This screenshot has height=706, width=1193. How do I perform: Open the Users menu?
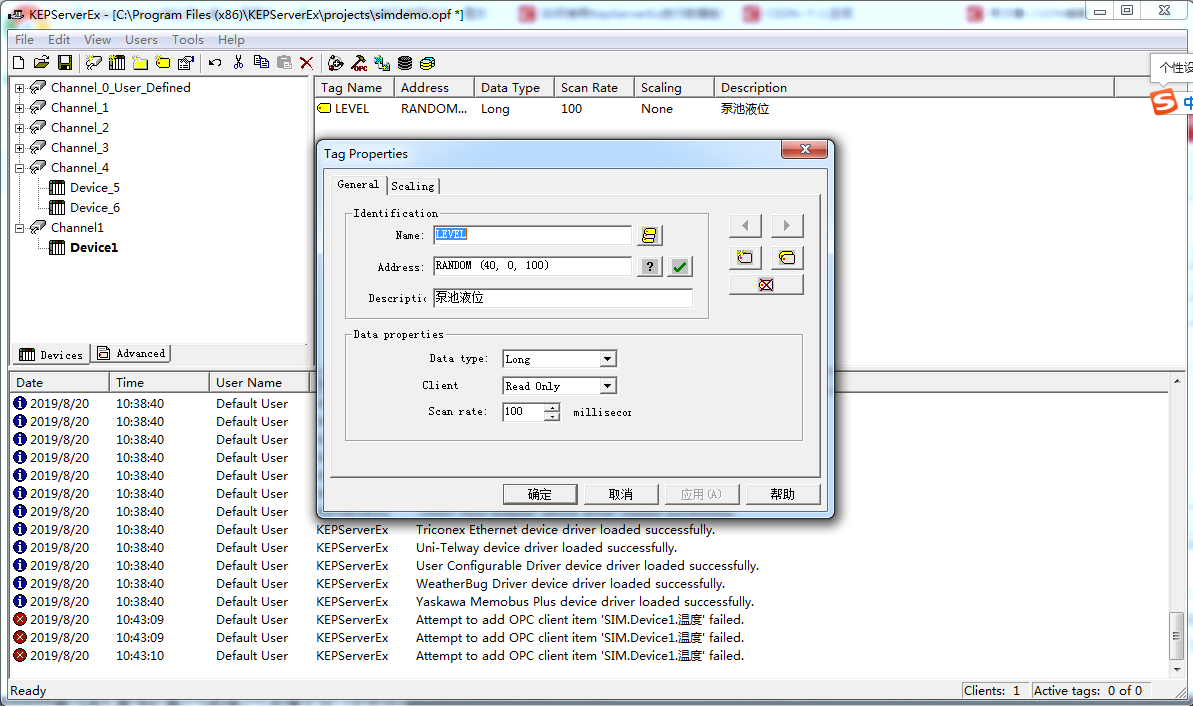coord(141,40)
